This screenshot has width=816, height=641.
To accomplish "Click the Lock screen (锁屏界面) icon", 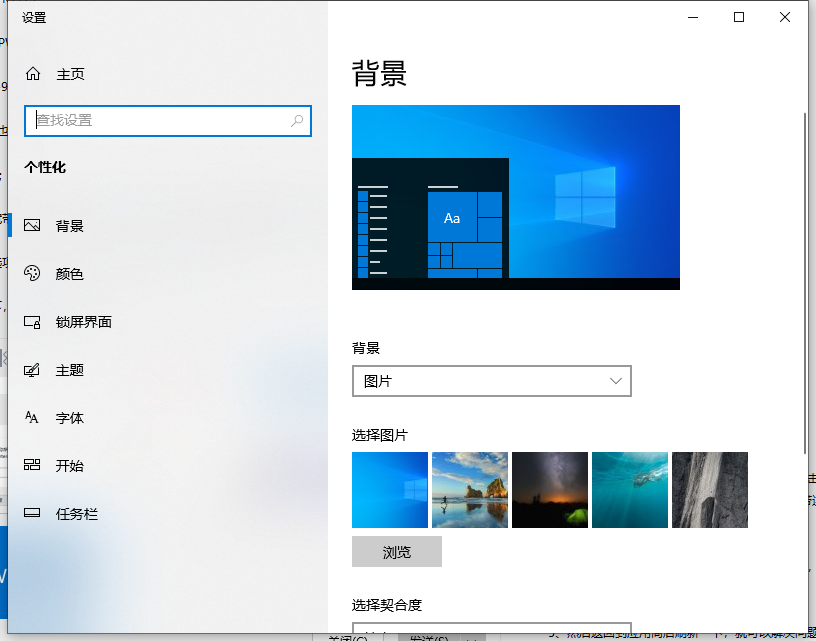I will (x=32, y=322).
